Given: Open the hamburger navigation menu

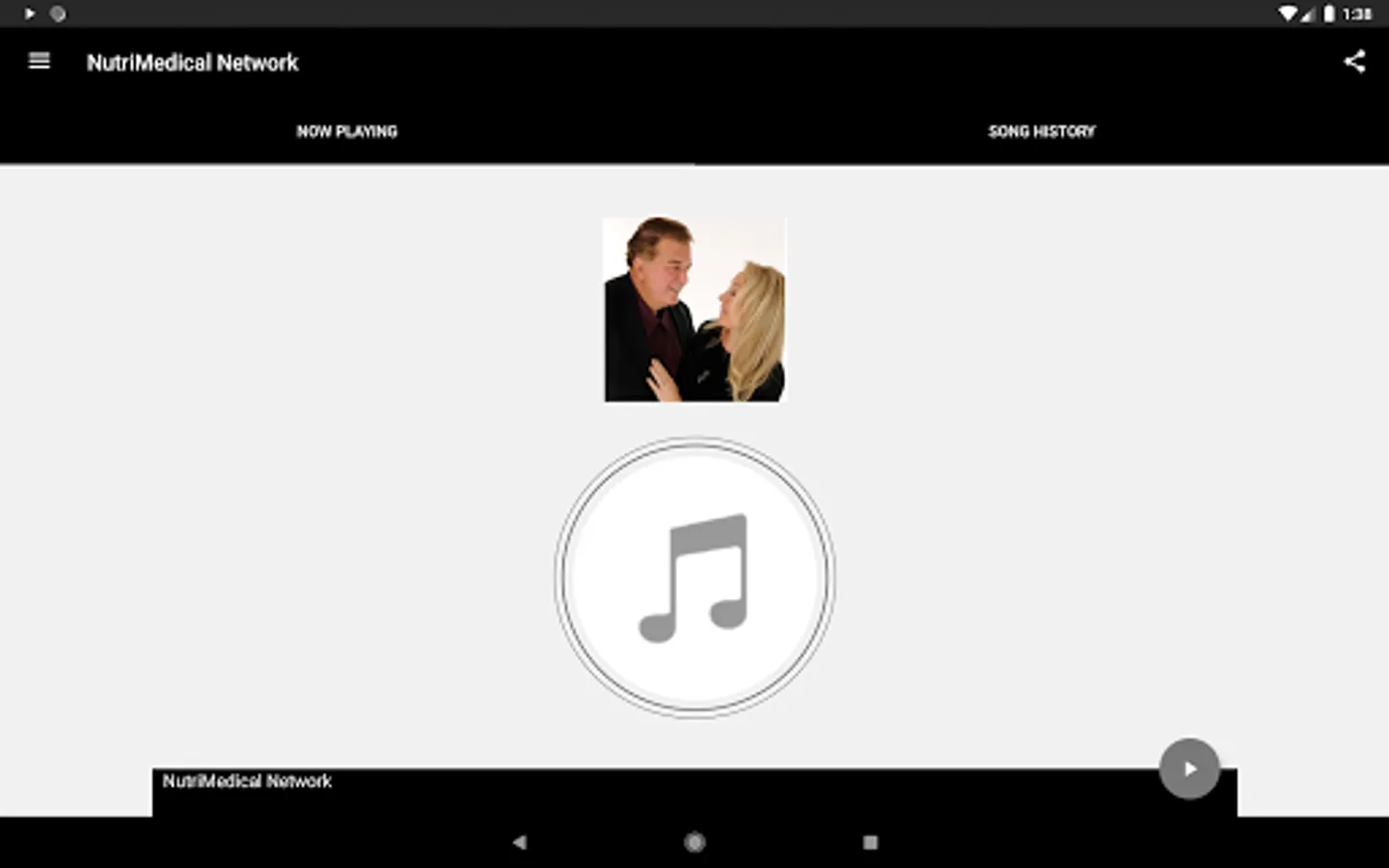Looking at the screenshot, I should [40, 61].
